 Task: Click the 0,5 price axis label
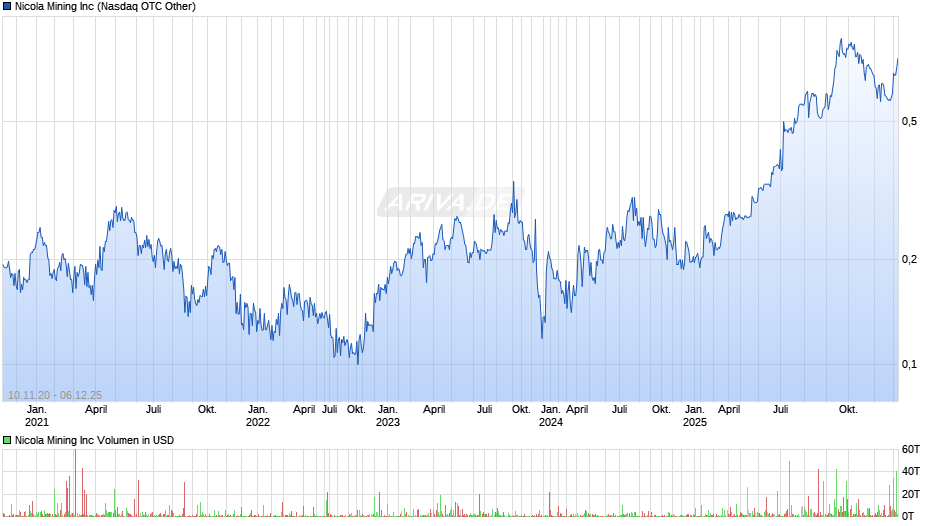pos(909,122)
